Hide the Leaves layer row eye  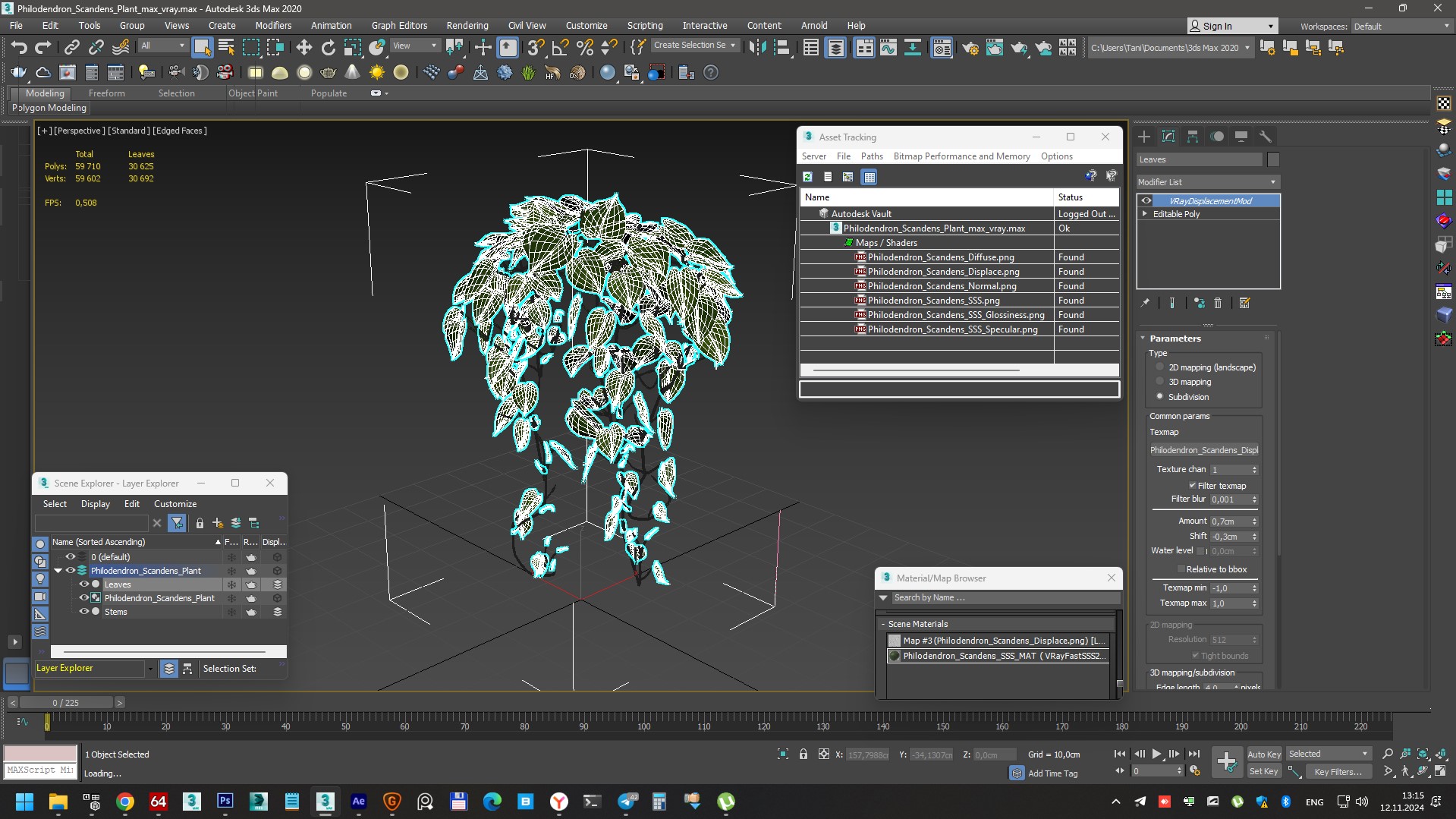tap(84, 584)
